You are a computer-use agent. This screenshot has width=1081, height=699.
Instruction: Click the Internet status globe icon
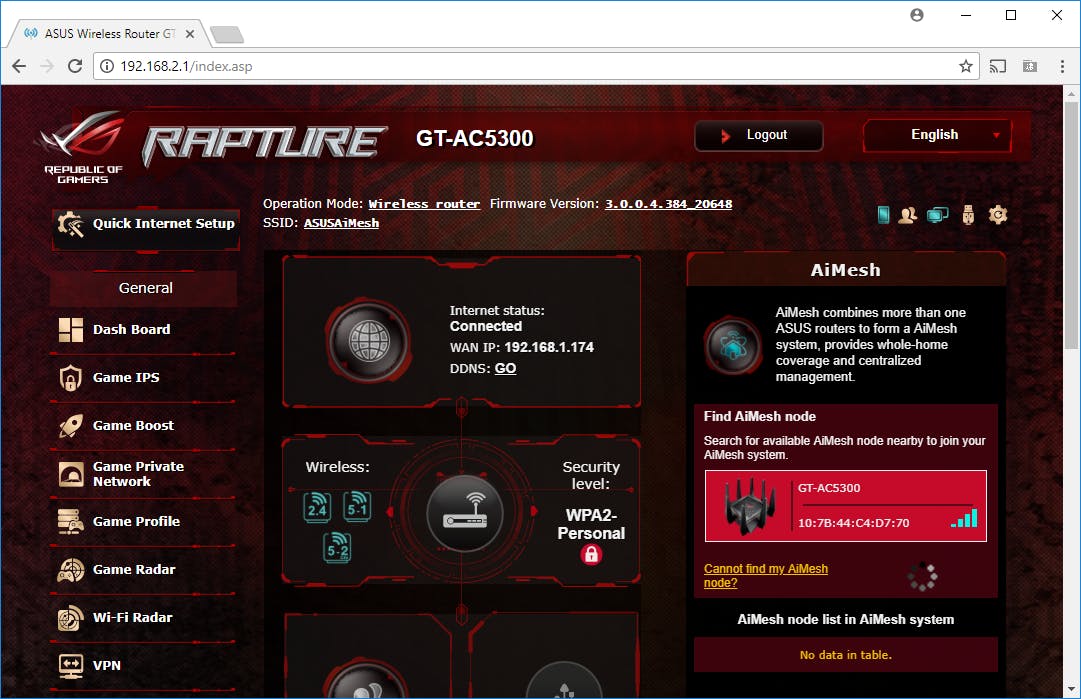(369, 341)
